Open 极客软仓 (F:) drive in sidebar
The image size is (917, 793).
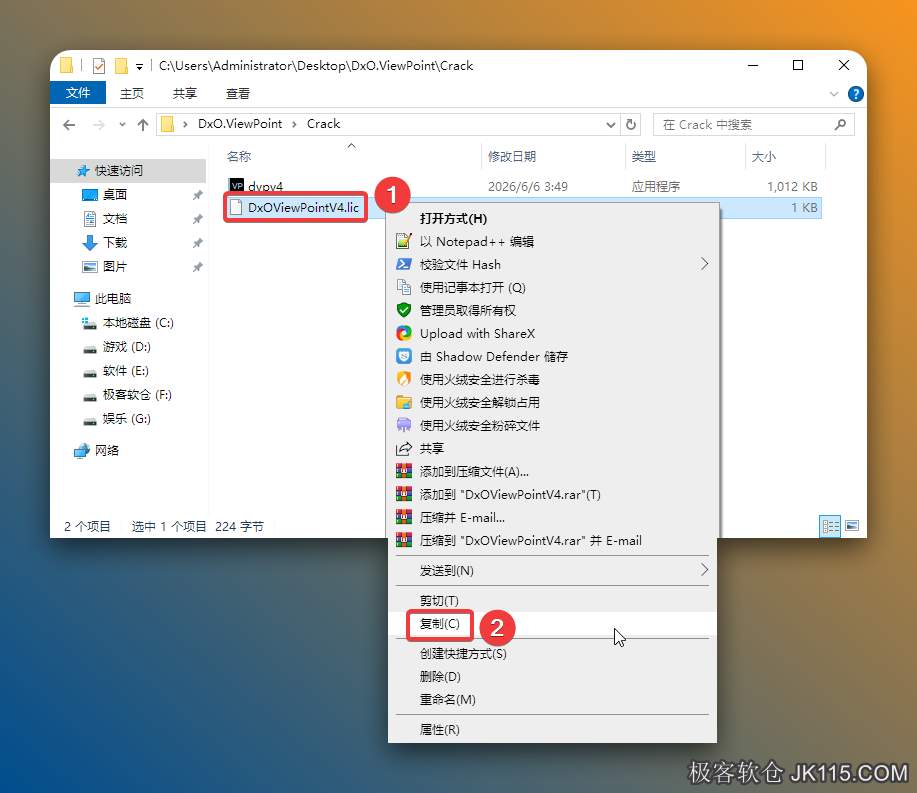[x=137, y=394]
